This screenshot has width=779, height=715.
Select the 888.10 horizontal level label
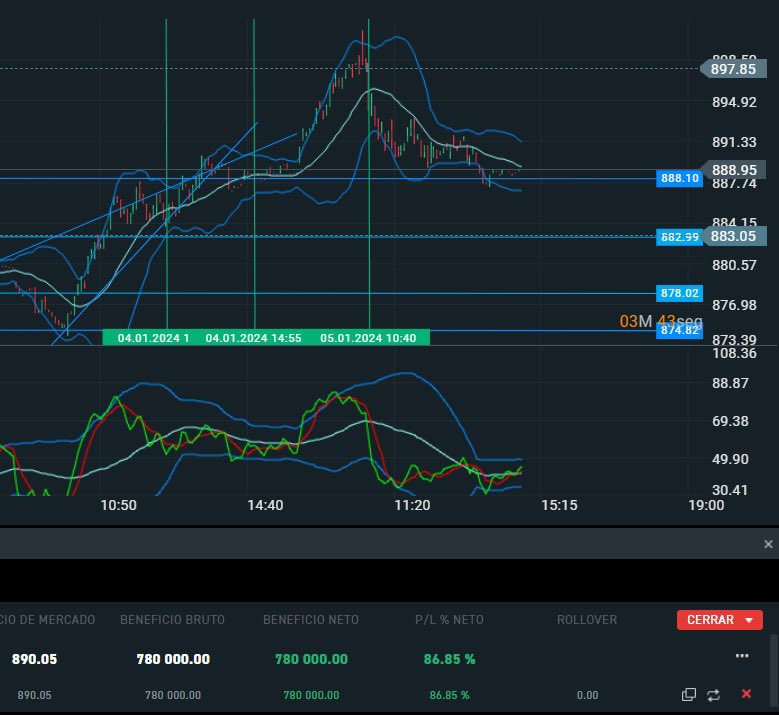679,178
